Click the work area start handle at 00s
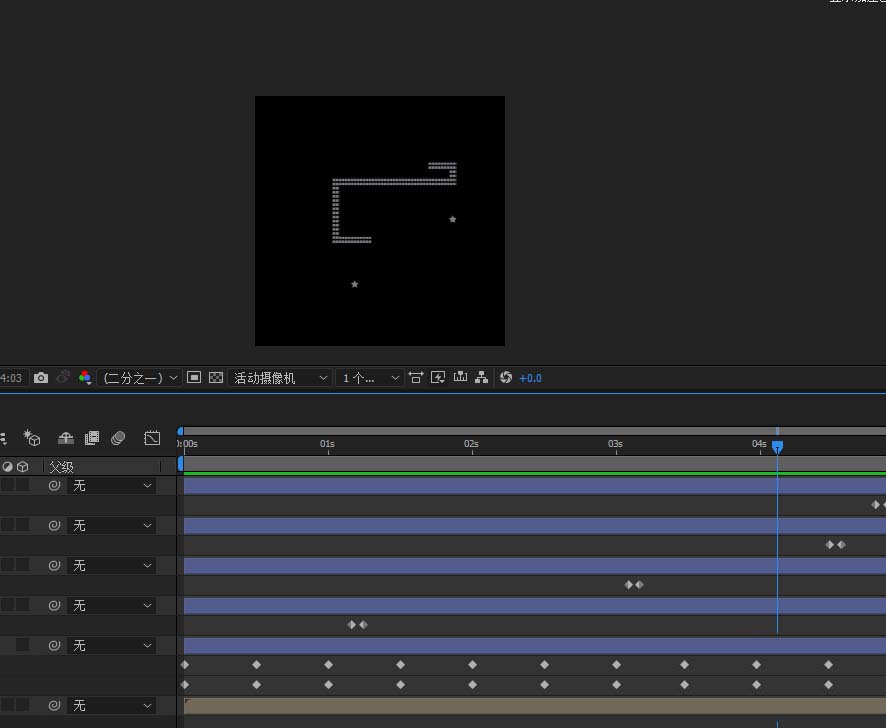The image size is (886, 728). (180, 431)
